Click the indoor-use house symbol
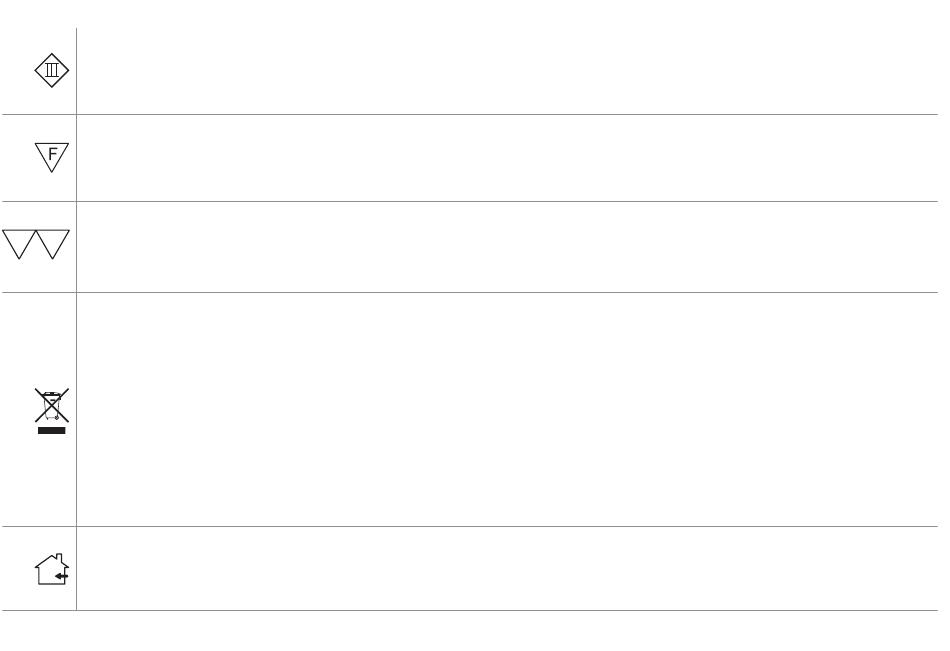Viewport: 950px width, 651px height. [x=52, y=568]
